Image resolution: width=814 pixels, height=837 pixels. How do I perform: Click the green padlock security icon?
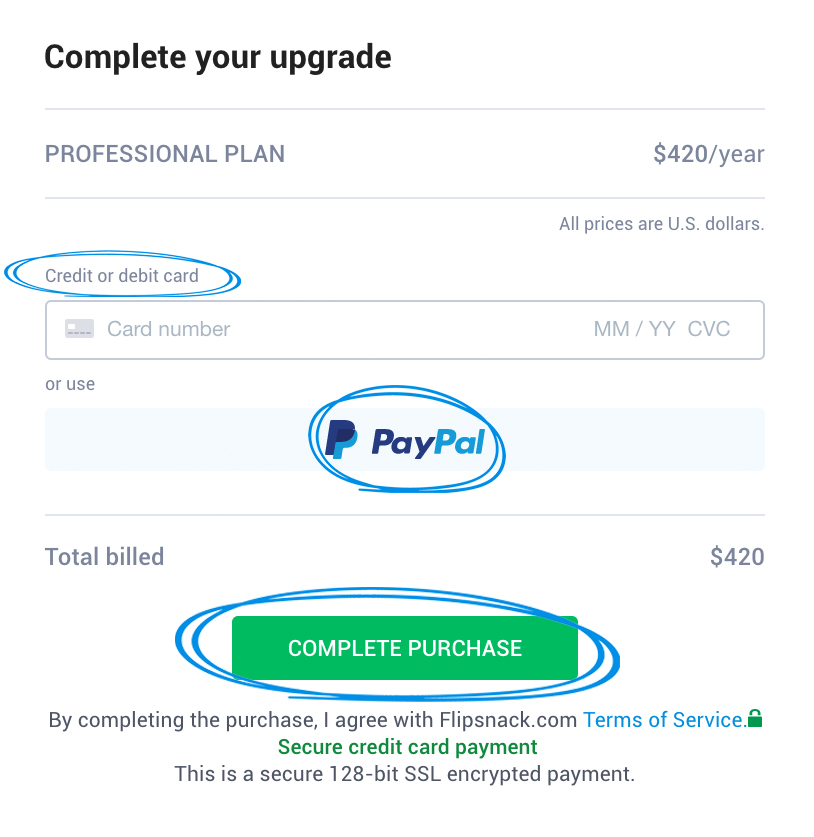(x=755, y=718)
